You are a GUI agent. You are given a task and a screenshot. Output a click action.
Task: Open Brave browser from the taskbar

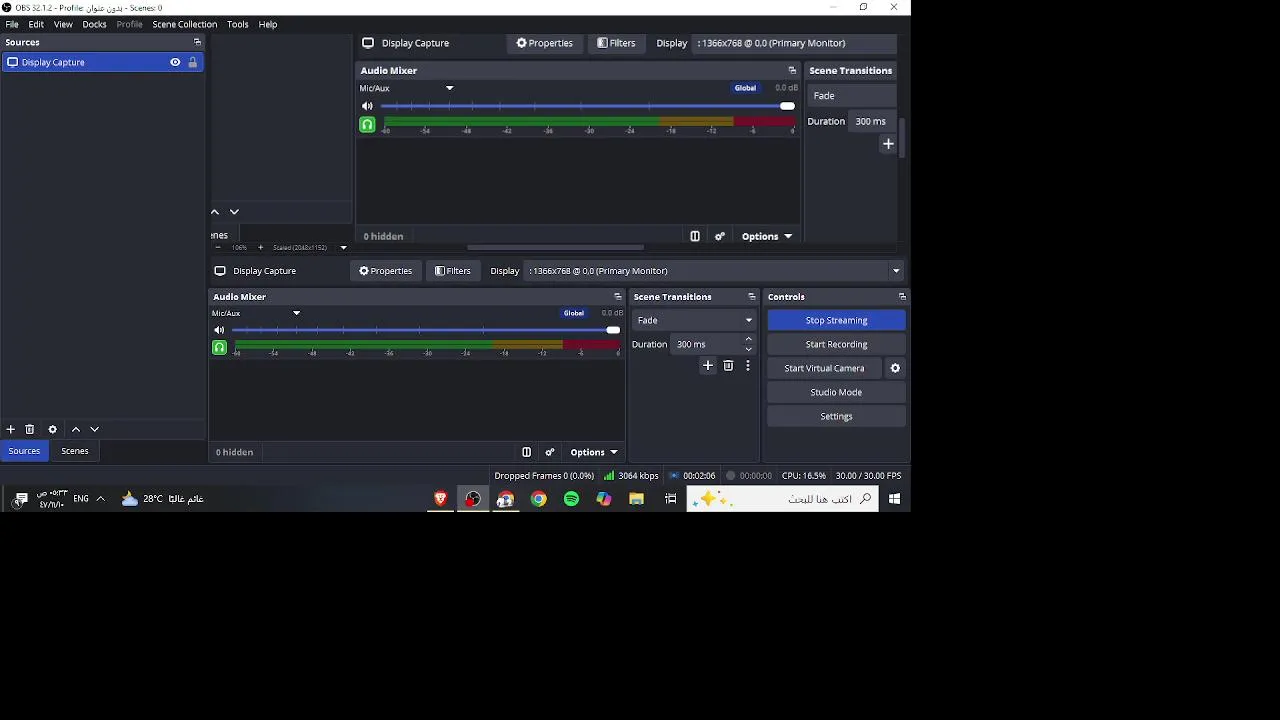point(440,499)
